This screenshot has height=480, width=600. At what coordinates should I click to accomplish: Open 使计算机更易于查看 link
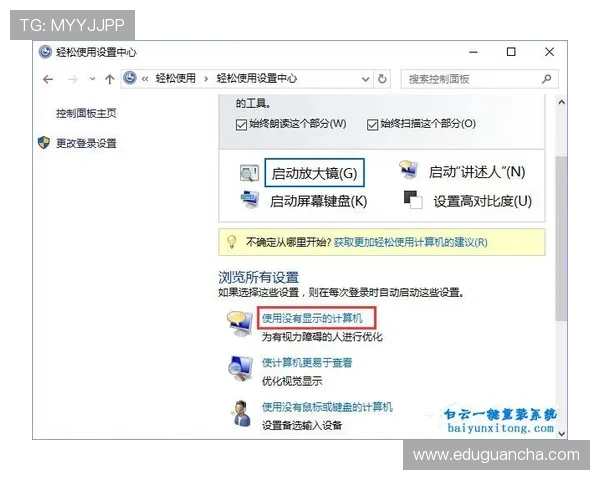click(307, 362)
